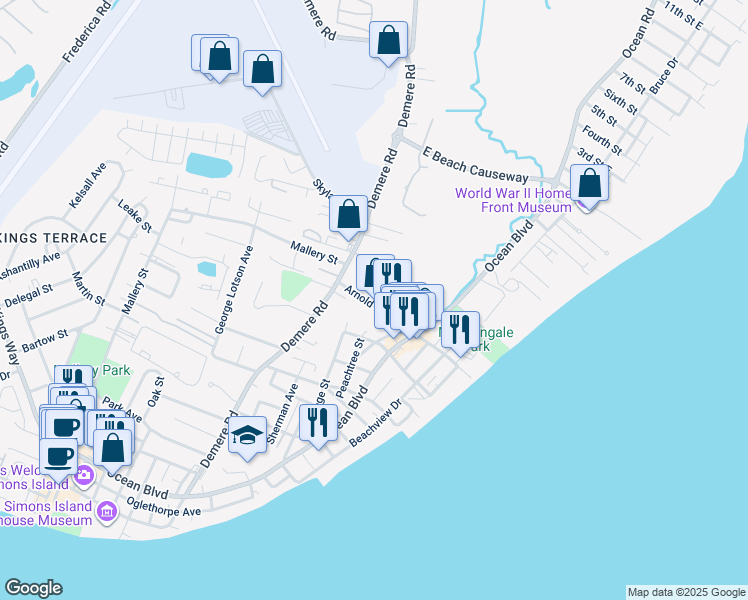The height and width of the screenshot is (600, 748).
Task: Open the purple lighthouse museum pin
Action: [x=108, y=512]
